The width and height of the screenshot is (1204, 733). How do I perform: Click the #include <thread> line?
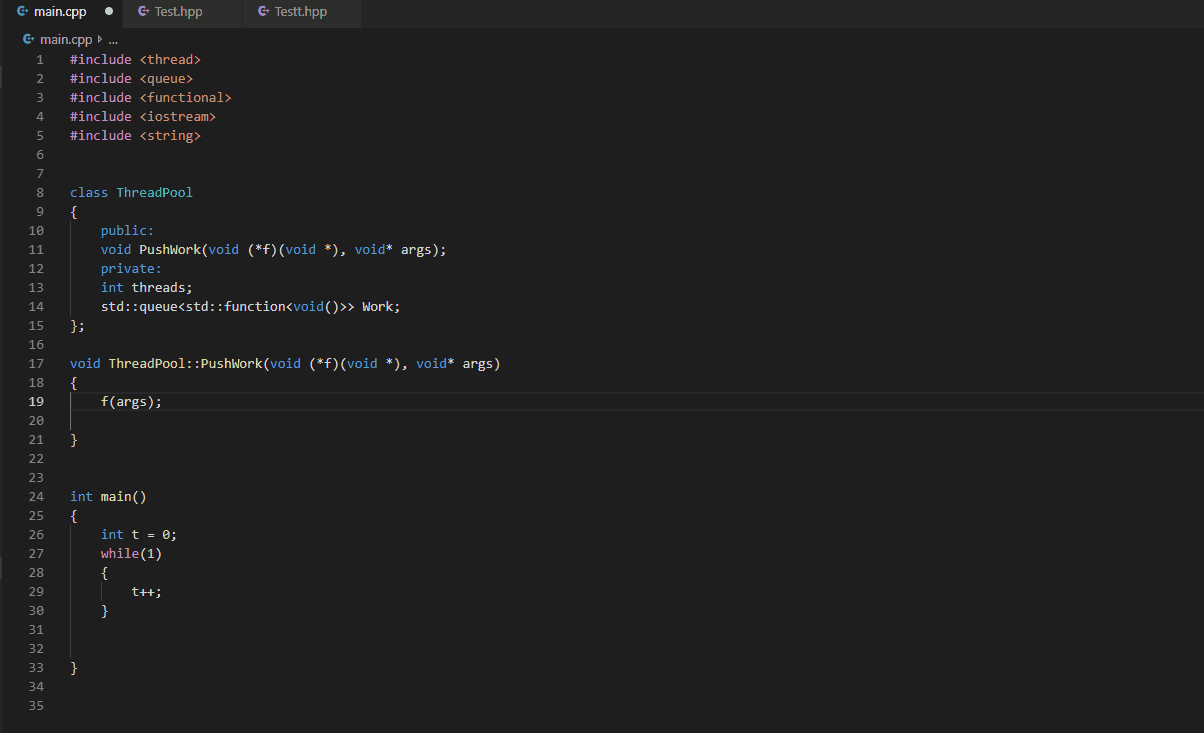[135, 59]
